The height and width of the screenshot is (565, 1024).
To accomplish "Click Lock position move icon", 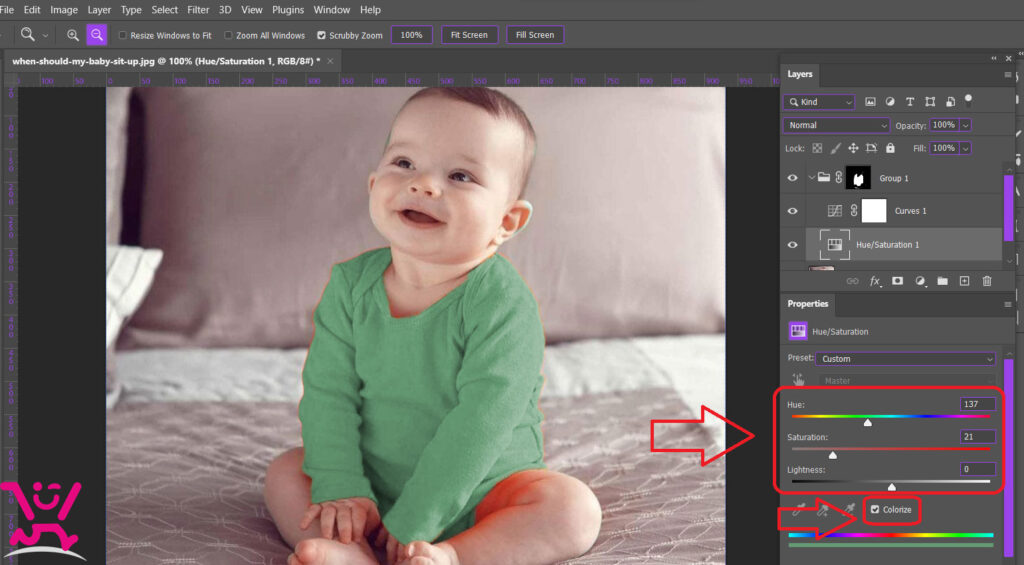I will (853, 148).
